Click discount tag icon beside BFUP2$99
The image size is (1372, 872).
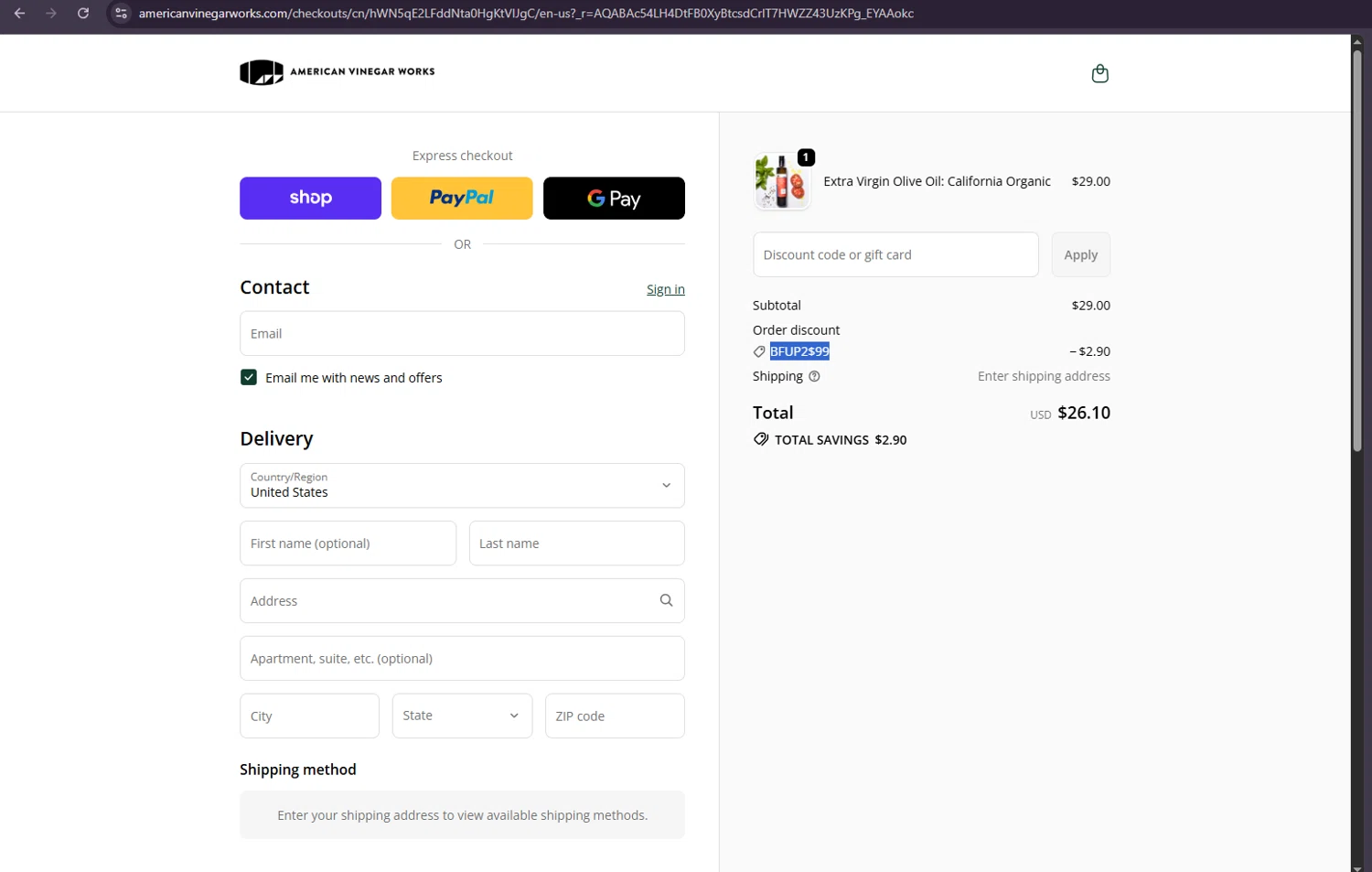[x=759, y=351]
